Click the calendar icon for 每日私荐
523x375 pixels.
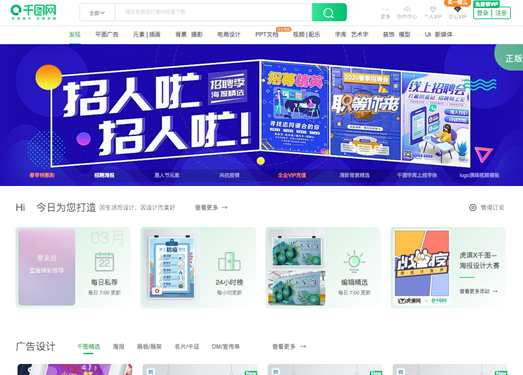tap(104, 262)
